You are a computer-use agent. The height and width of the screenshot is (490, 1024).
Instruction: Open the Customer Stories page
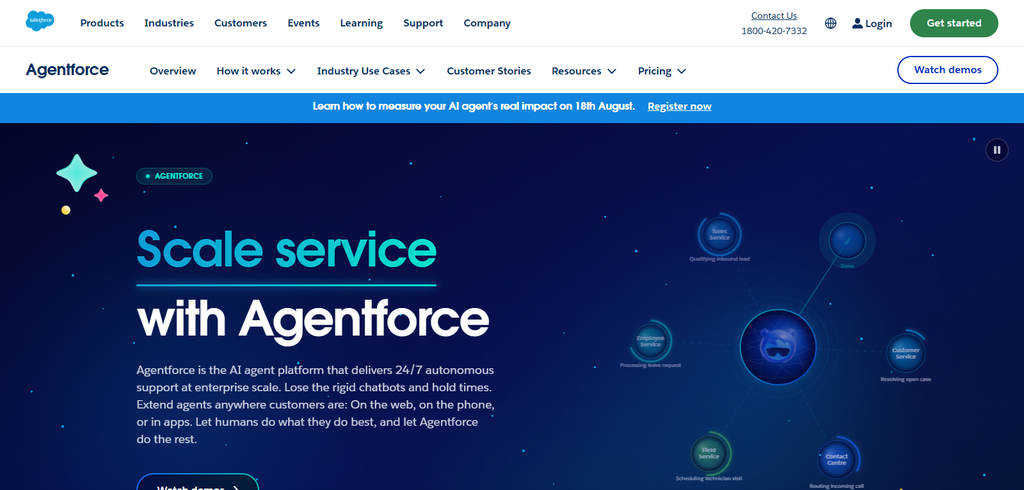click(x=489, y=71)
